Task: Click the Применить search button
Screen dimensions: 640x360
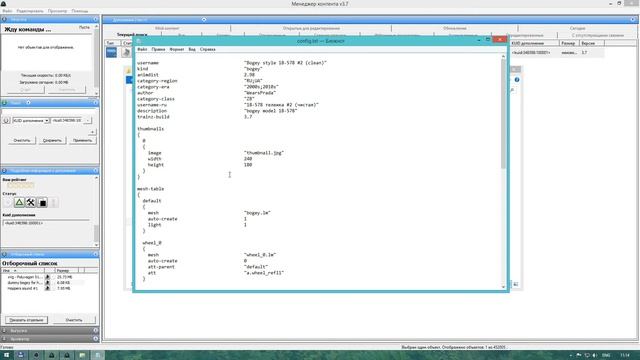Action: point(82,140)
